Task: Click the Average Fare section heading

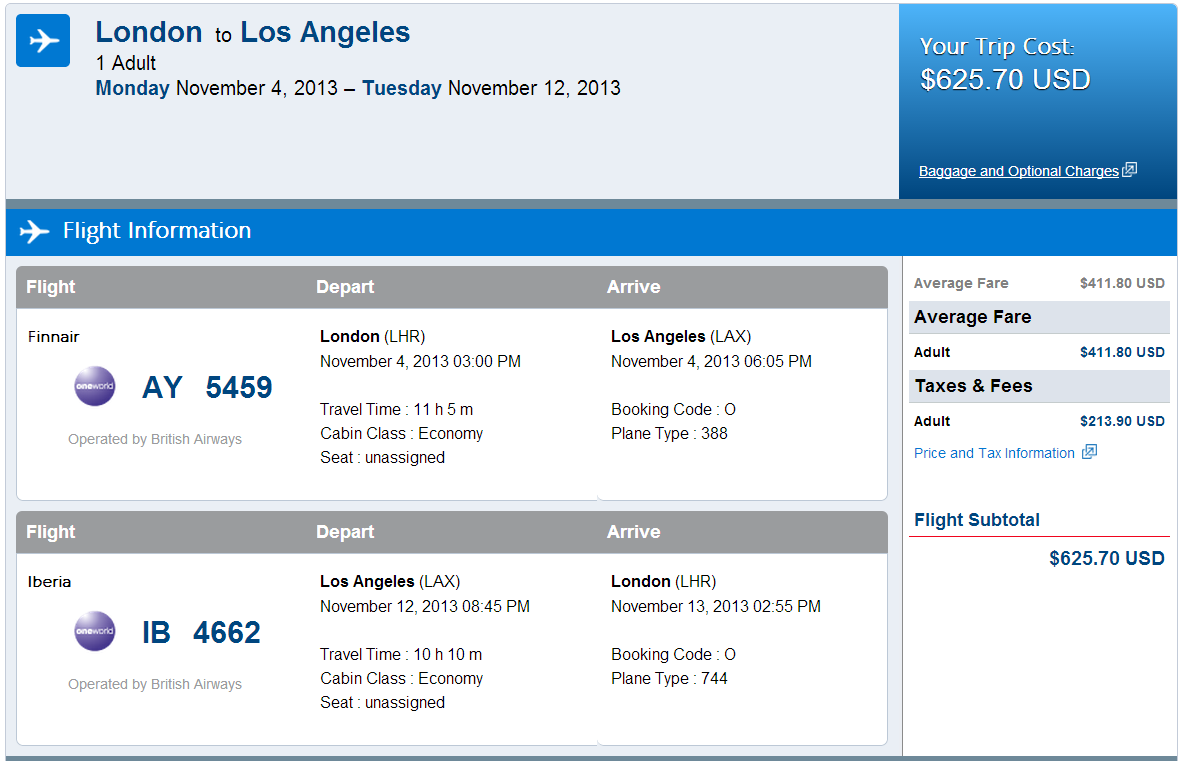Action: (972, 317)
